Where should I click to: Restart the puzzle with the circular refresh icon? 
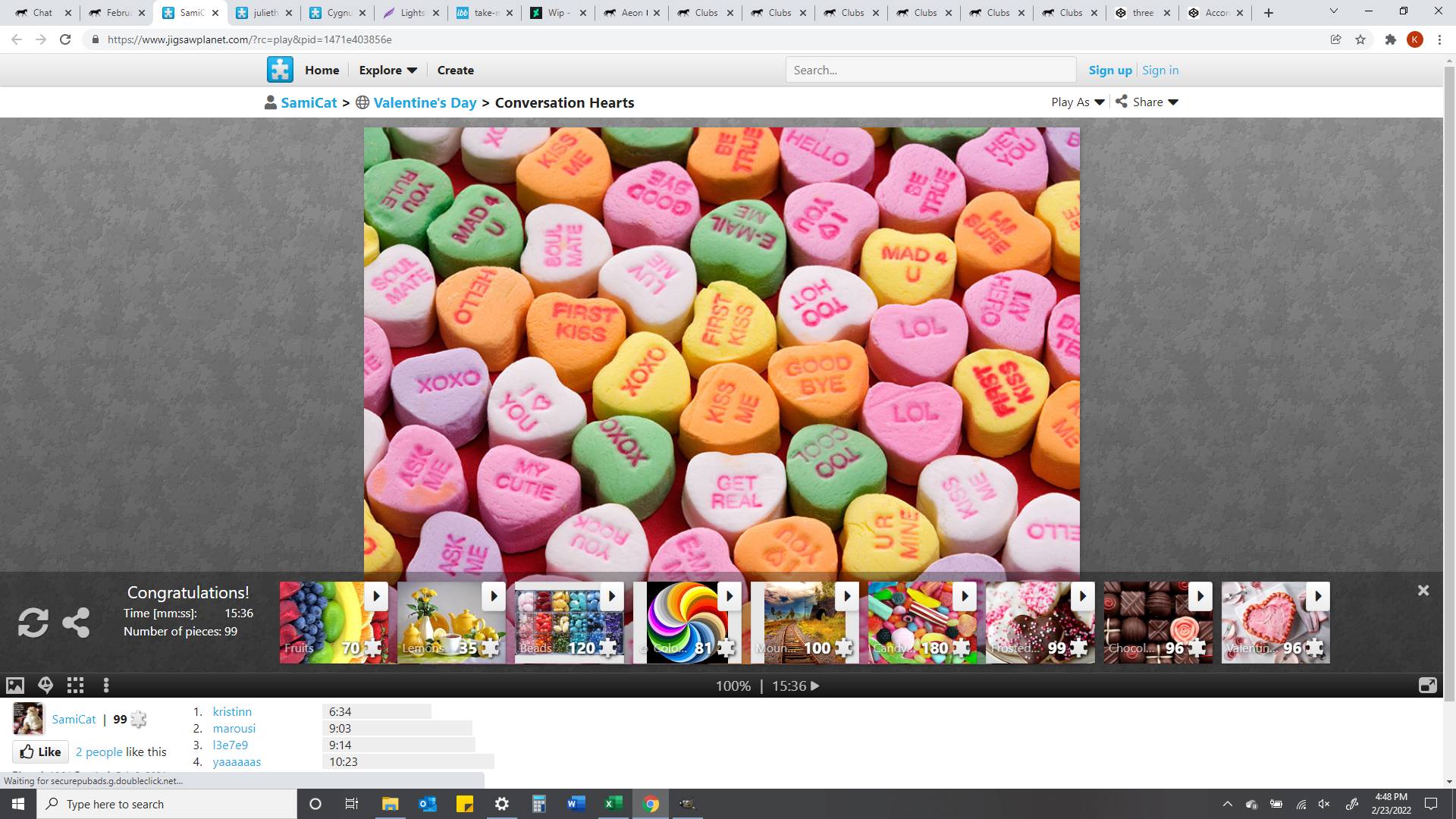click(33, 623)
